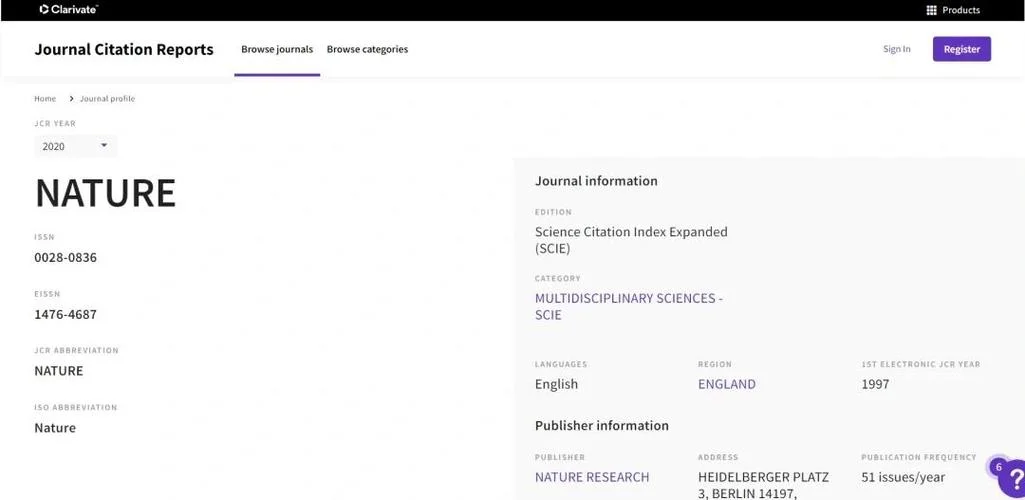This screenshot has width=1025, height=500.
Task: Click the ISO abbreviation value Nature
Action: (x=55, y=428)
